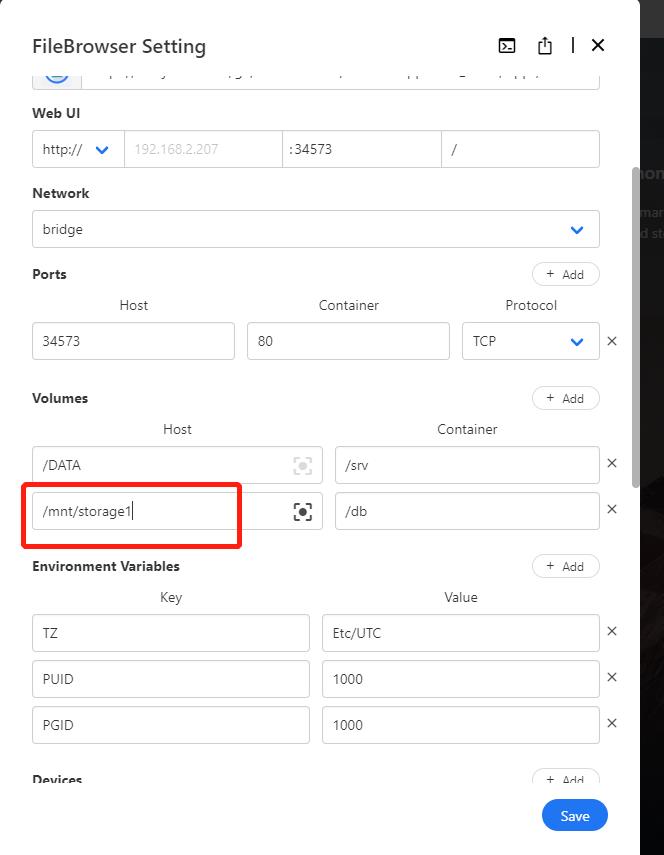
Task: Click the Web UI host field 192.168.2.207
Action: (x=203, y=149)
